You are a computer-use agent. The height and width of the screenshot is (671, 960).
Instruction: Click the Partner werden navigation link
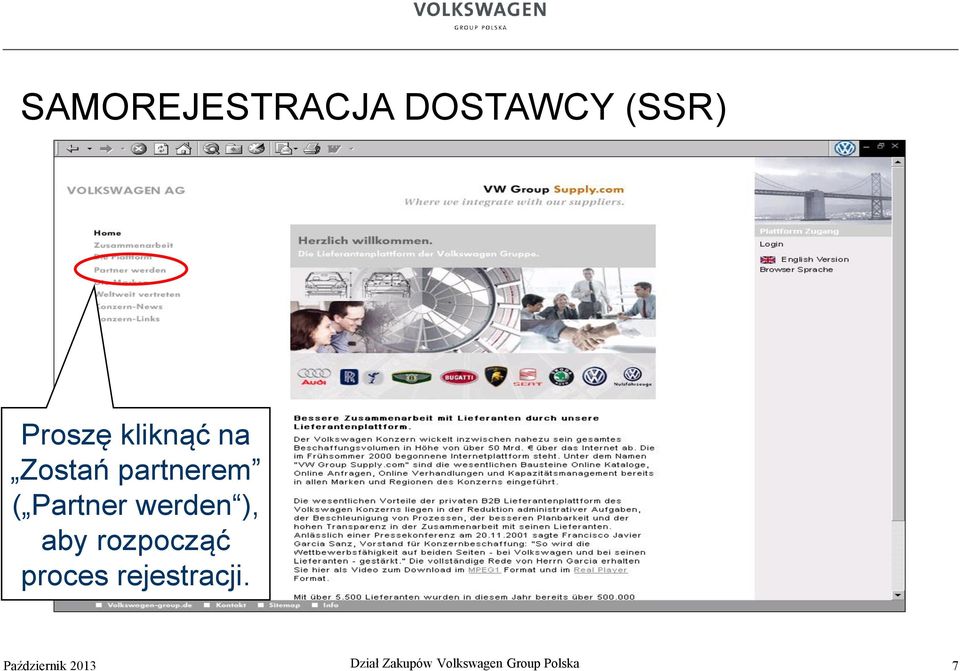click(129, 270)
